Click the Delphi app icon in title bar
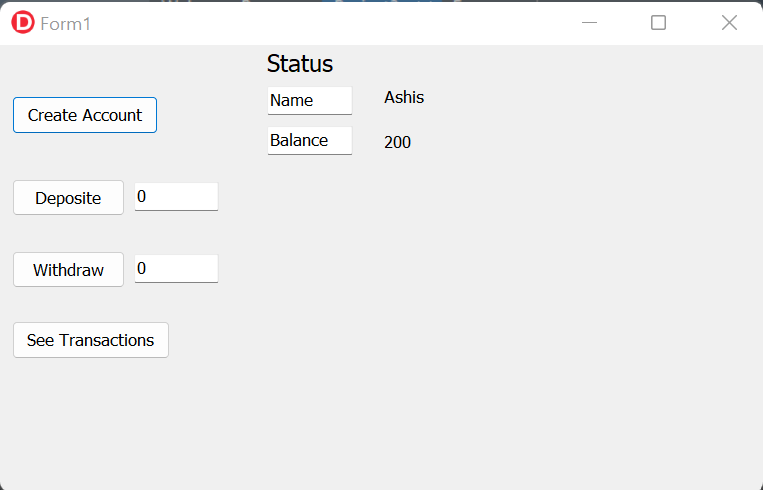 coord(23,22)
